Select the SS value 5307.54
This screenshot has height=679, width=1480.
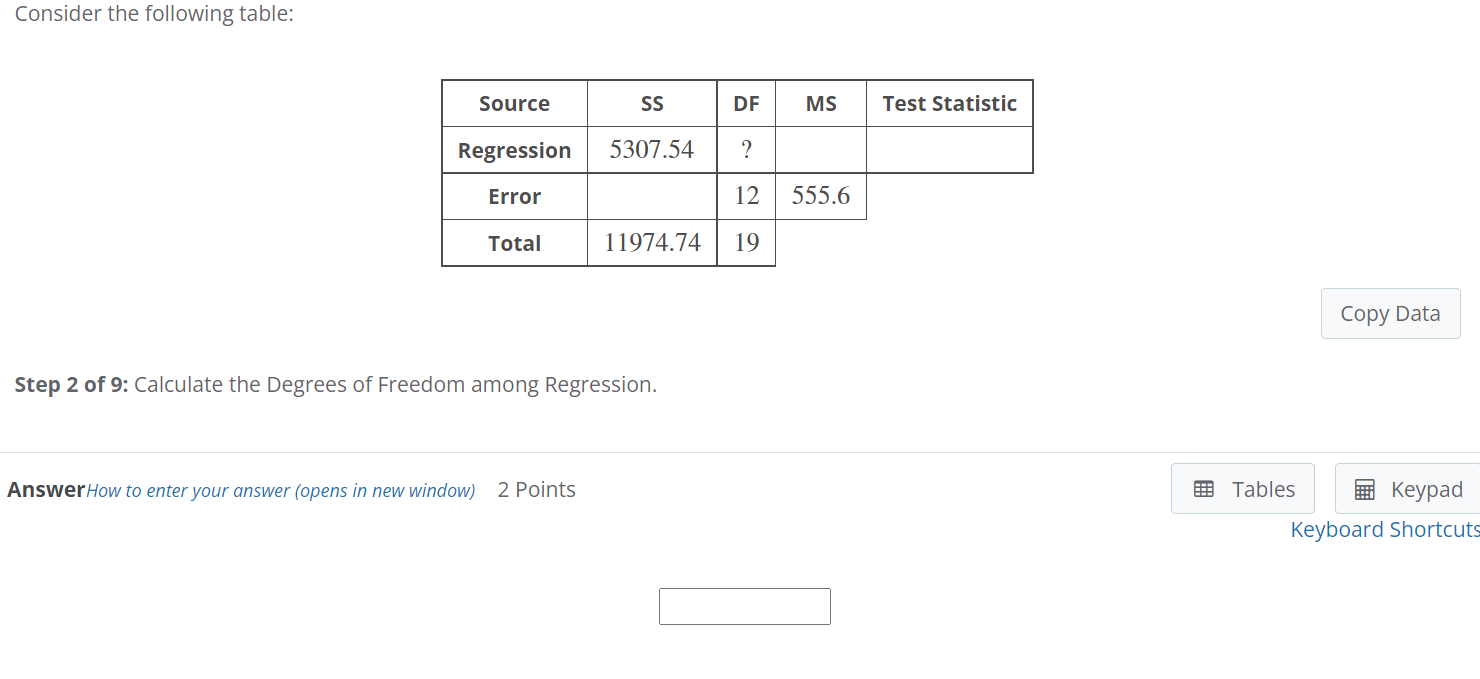click(652, 149)
